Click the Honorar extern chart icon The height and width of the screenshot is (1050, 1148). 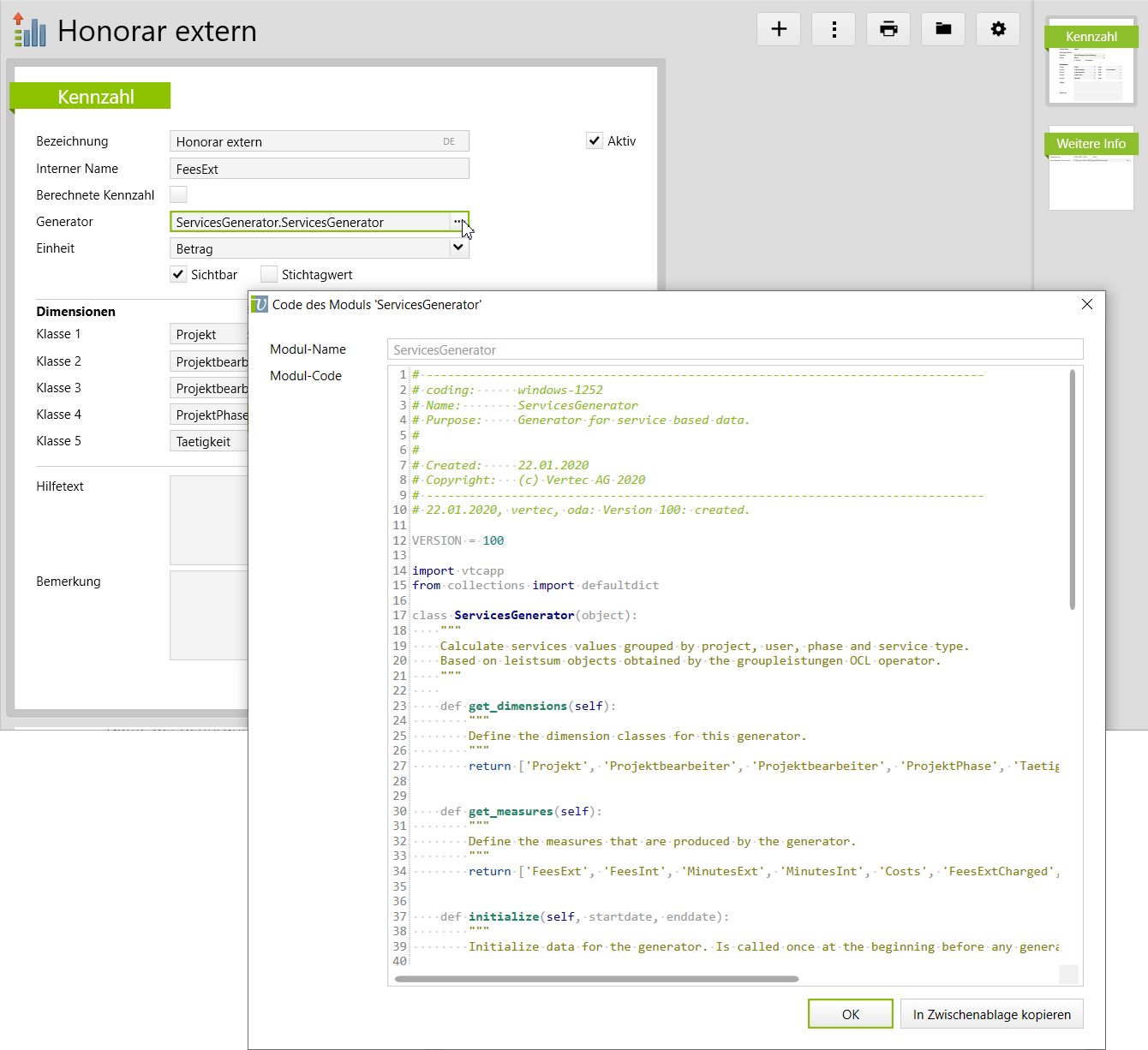30,31
